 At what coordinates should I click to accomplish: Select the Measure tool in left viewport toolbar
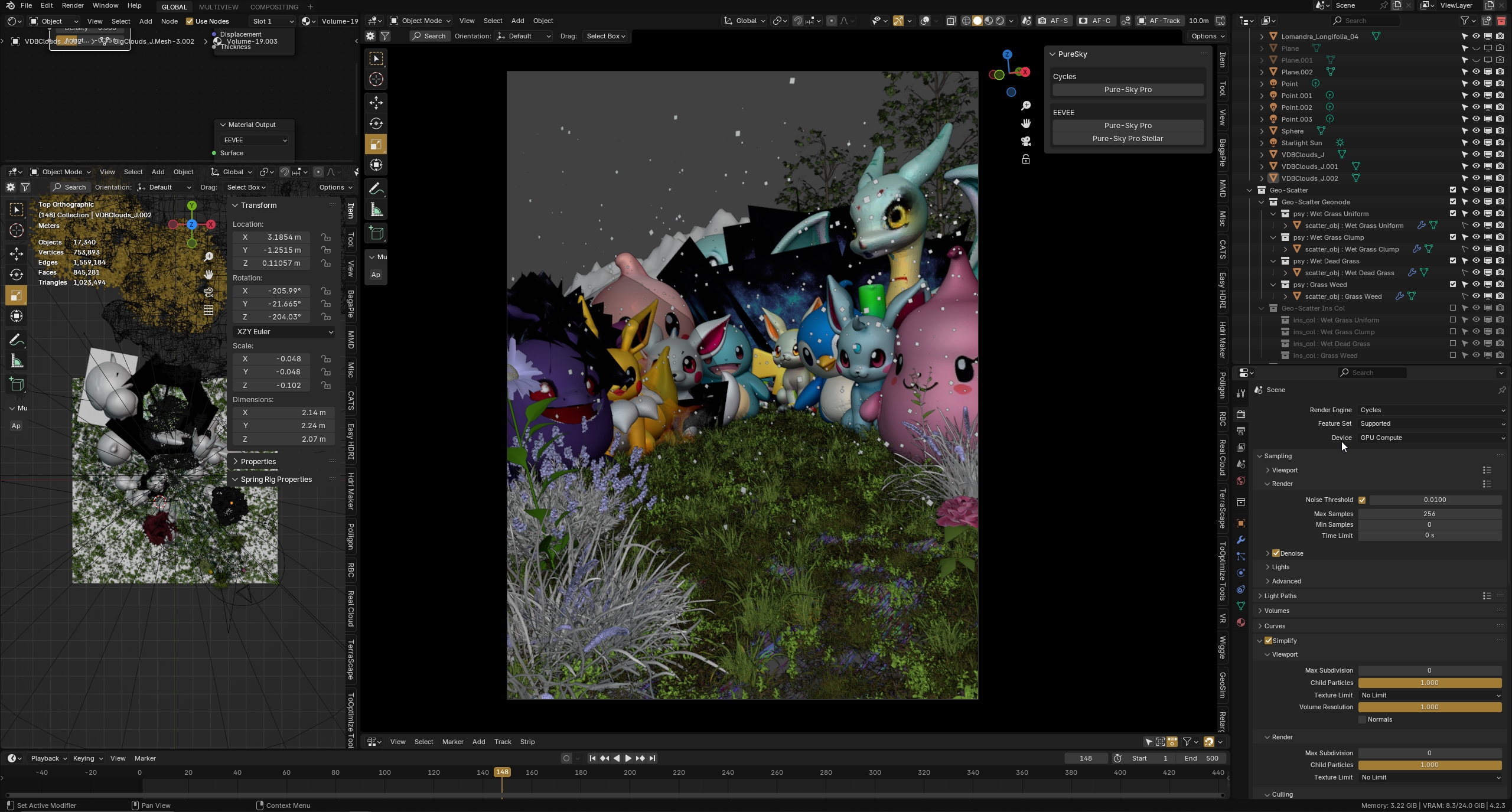17,361
